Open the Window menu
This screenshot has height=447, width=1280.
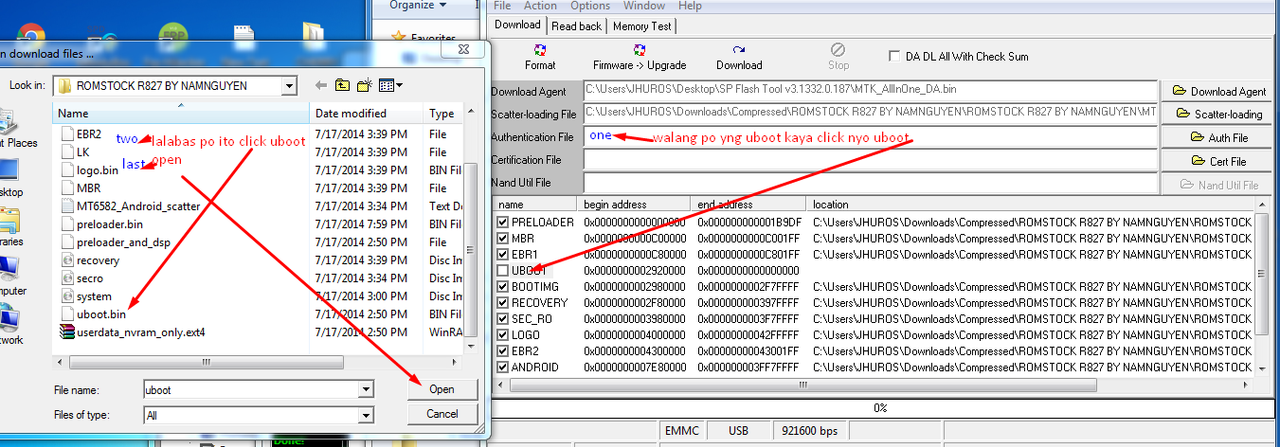(644, 6)
